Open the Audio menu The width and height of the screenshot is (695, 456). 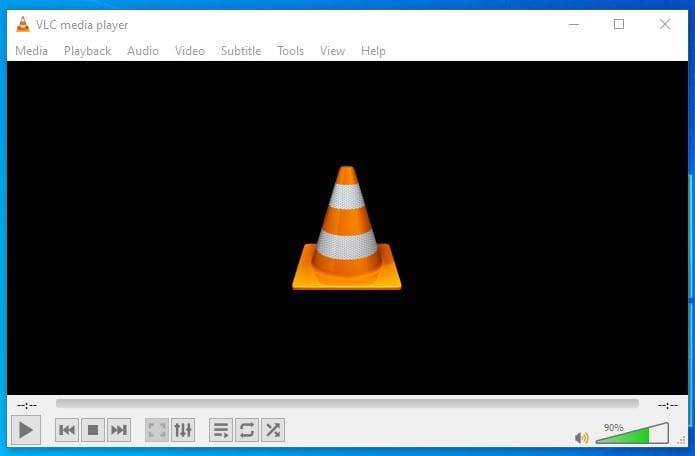[x=143, y=51]
